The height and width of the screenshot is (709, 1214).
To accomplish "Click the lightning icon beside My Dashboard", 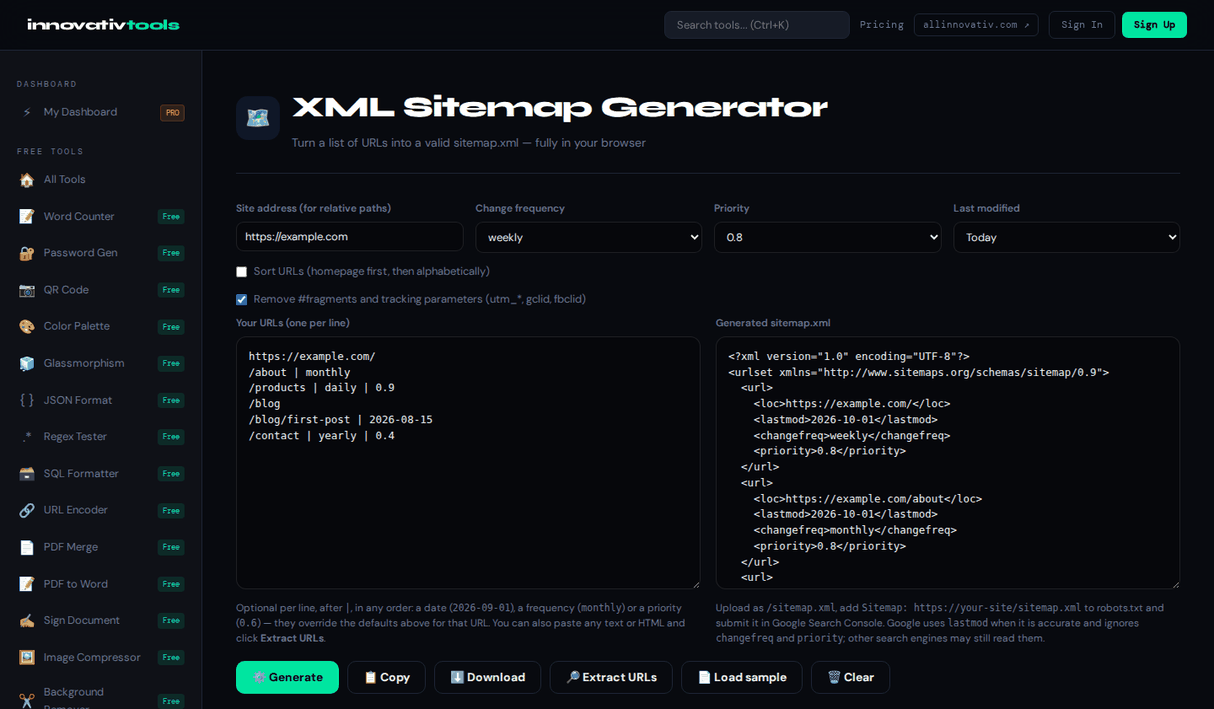I will (27, 112).
